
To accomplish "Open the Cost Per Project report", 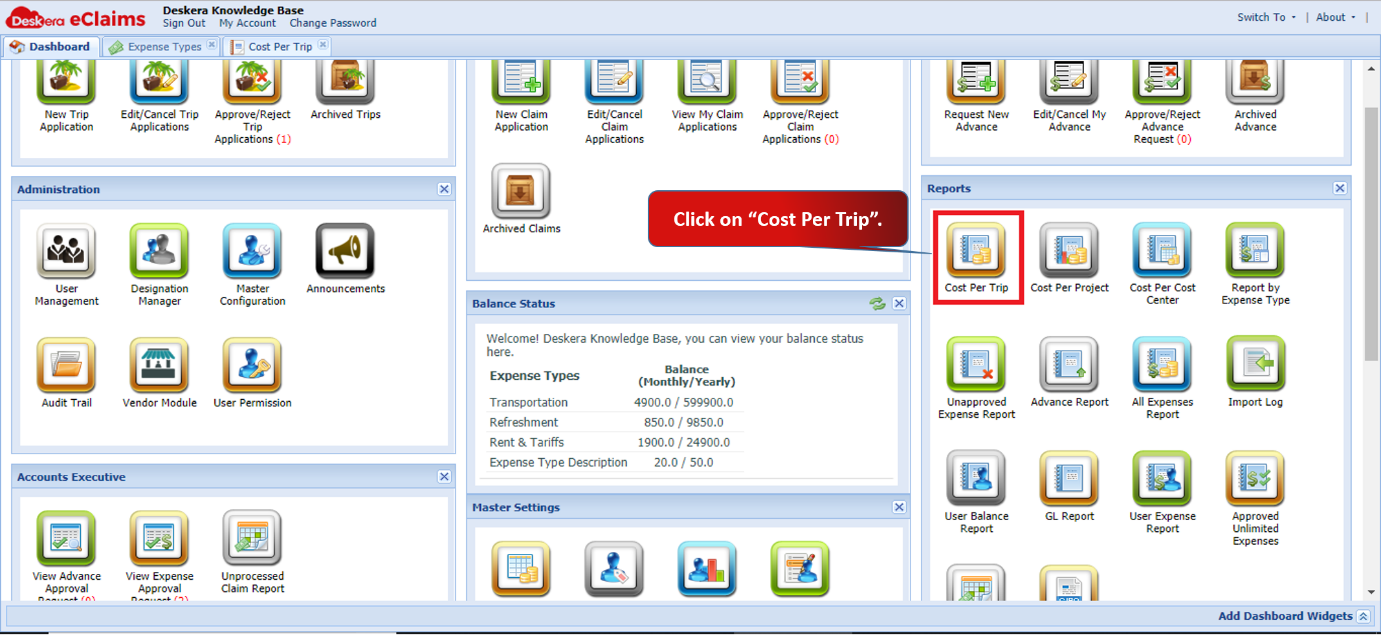I will pyautogui.click(x=1069, y=250).
